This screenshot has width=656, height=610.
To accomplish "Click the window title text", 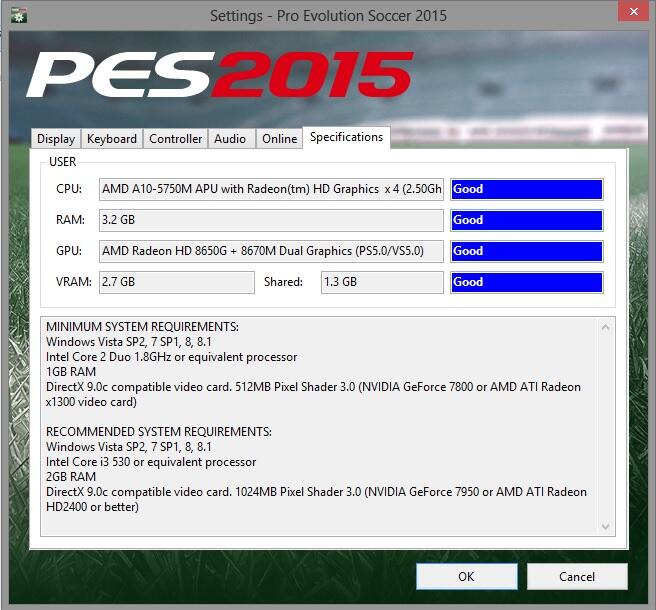I will pos(328,16).
